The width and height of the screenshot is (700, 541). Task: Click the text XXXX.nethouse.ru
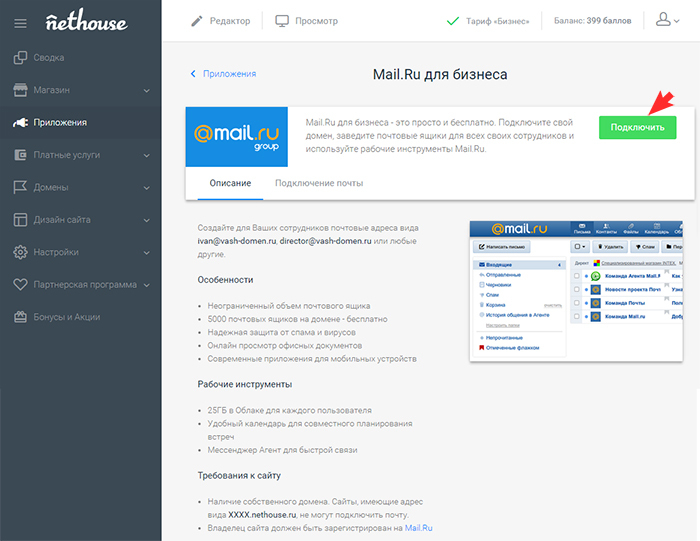click(x=262, y=515)
